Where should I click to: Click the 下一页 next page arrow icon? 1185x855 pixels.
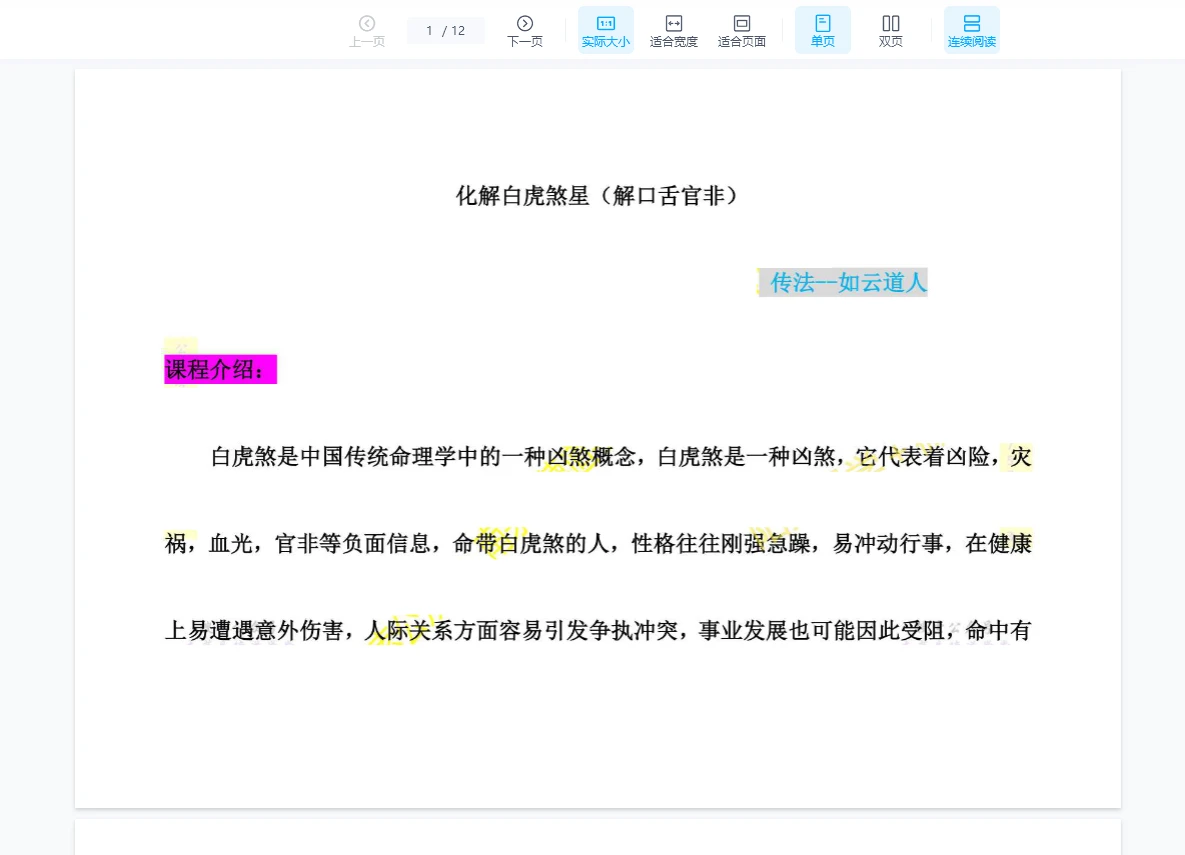[525, 23]
